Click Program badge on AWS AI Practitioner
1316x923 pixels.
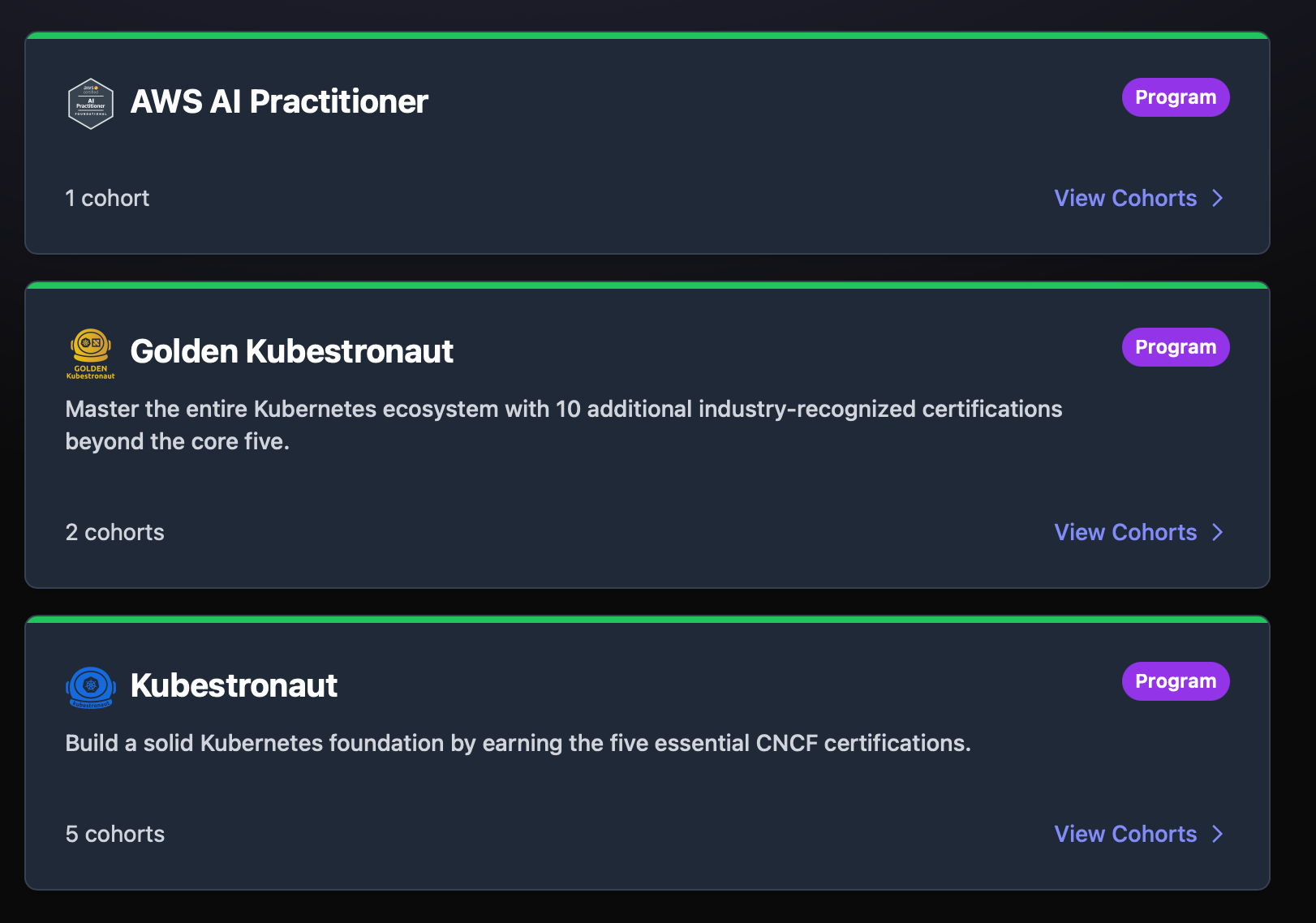(1175, 97)
